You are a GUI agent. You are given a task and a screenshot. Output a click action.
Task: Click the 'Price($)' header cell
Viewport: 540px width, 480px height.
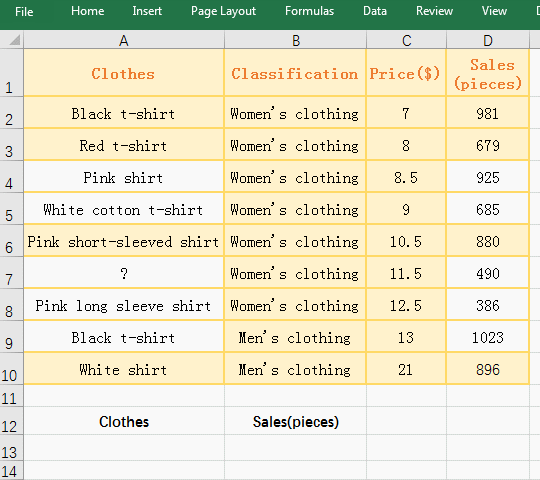coord(406,73)
